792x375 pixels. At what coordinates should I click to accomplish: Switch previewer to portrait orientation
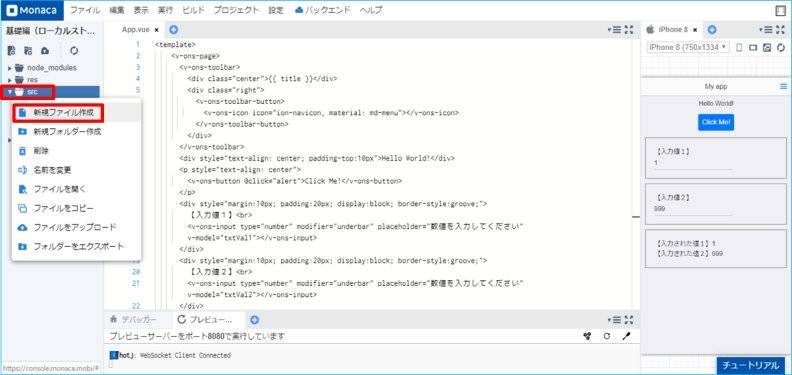(x=740, y=48)
